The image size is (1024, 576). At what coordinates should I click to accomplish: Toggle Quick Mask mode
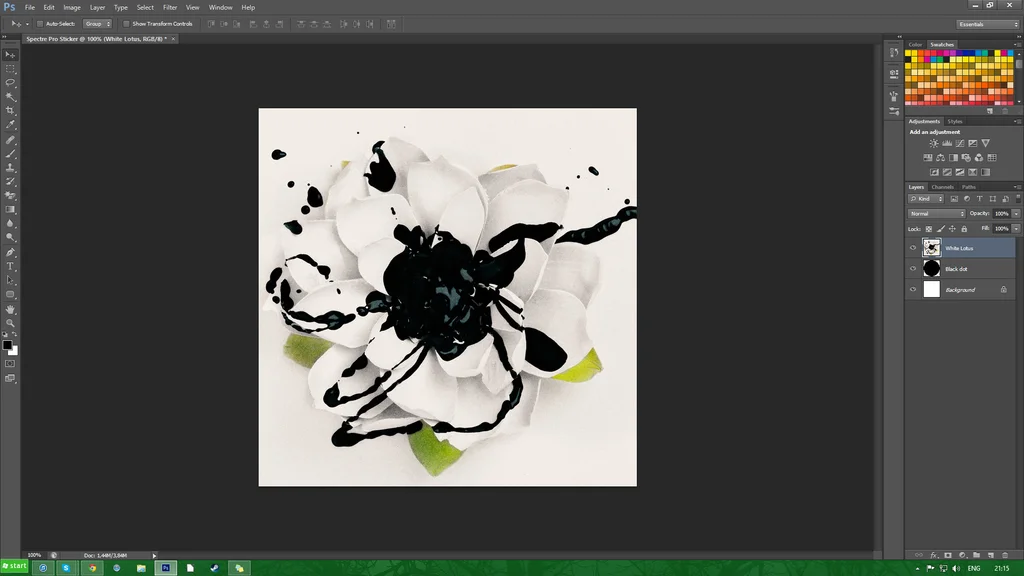10,364
